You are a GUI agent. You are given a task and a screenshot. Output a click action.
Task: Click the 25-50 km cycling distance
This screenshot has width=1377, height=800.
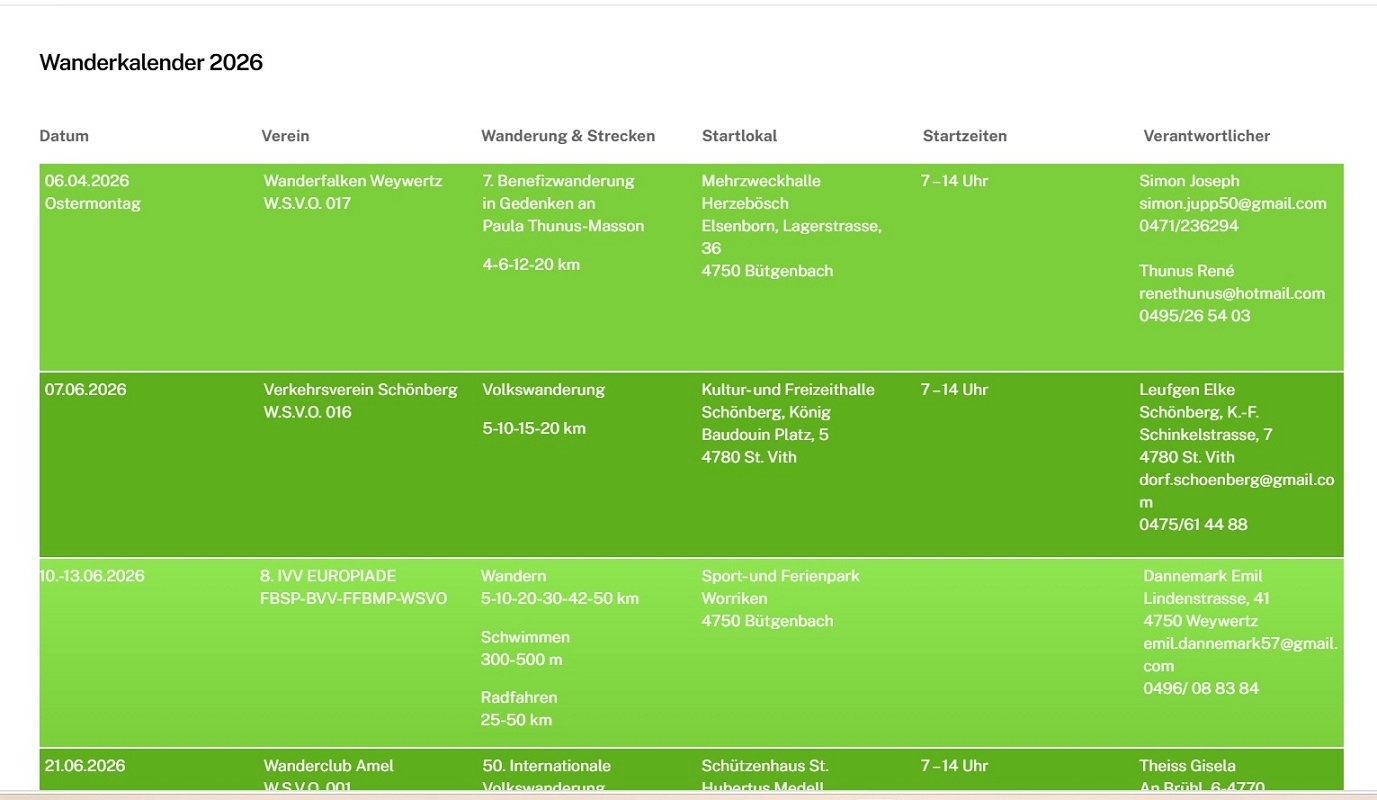[x=516, y=720]
